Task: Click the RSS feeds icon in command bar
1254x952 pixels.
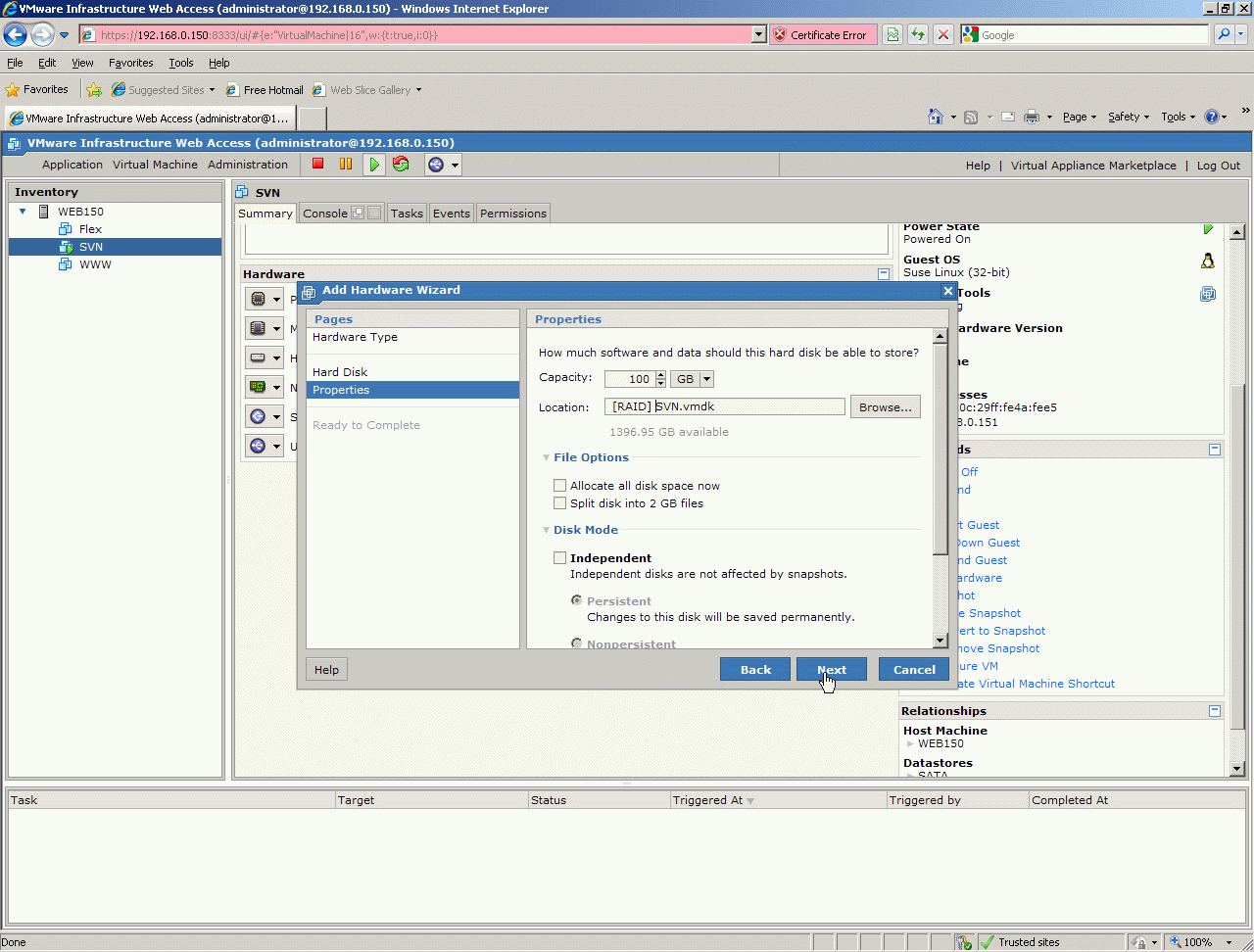Action: point(971,117)
